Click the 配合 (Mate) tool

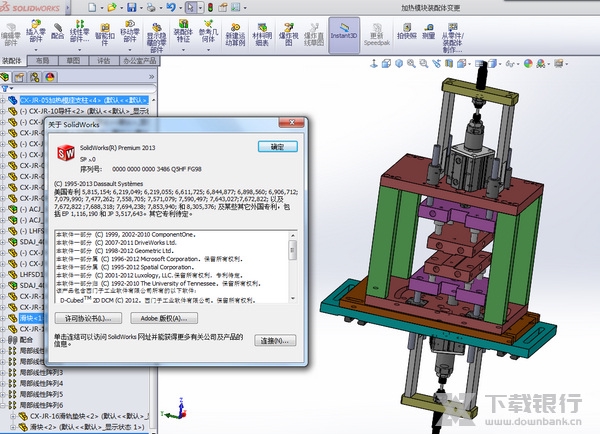pyautogui.click(x=58, y=31)
